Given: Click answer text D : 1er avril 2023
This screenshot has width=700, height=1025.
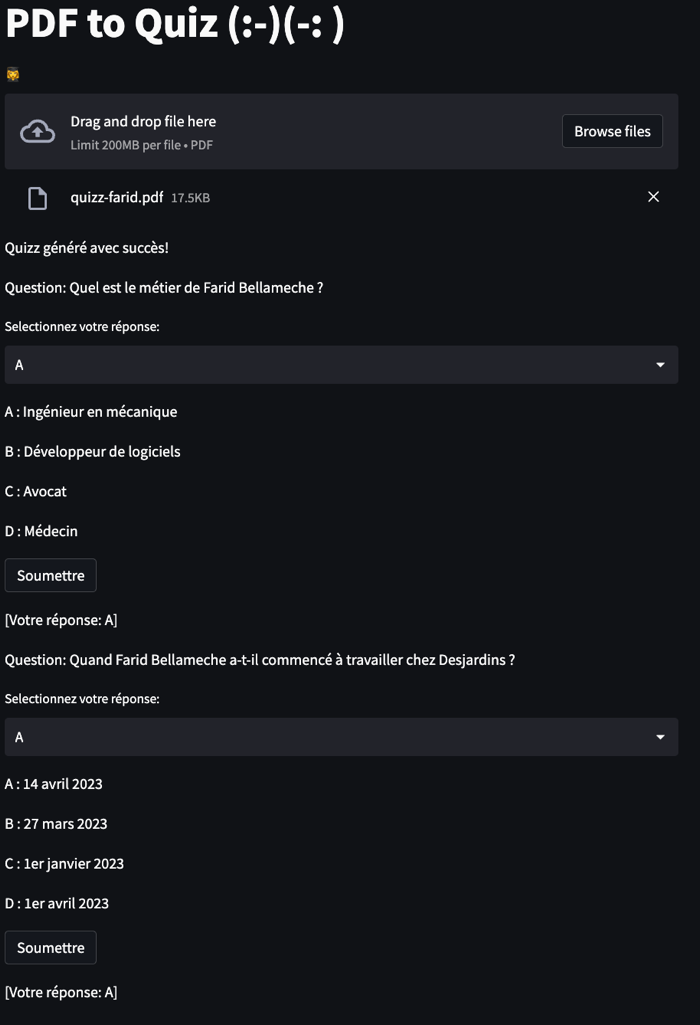Looking at the screenshot, I should click(57, 903).
